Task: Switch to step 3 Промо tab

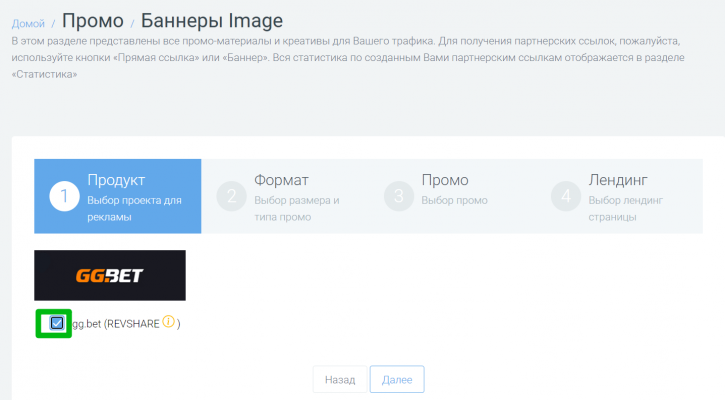Action: point(452,196)
